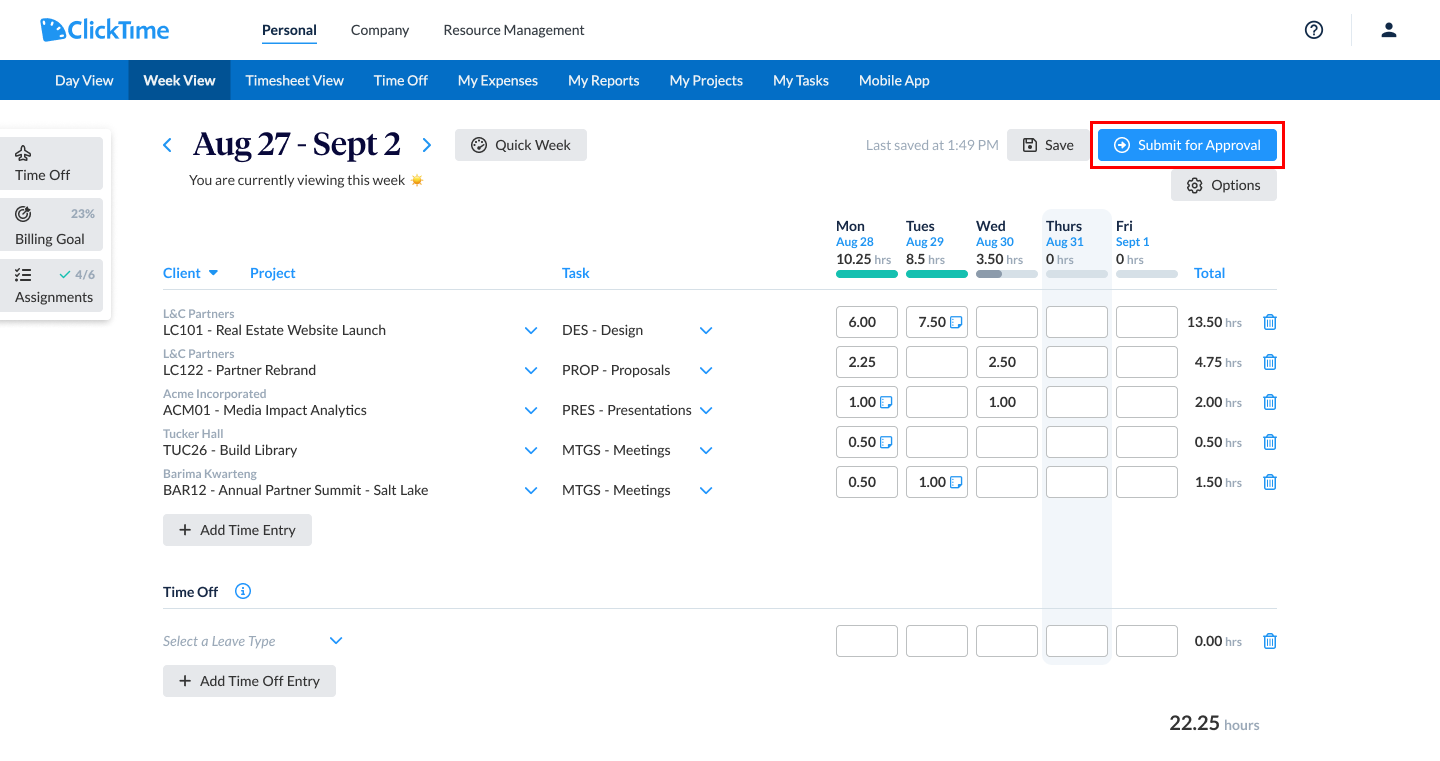This screenshot has height=761, width=1440.
Task: Open the Options settings button
Action: click(1224, 185)
